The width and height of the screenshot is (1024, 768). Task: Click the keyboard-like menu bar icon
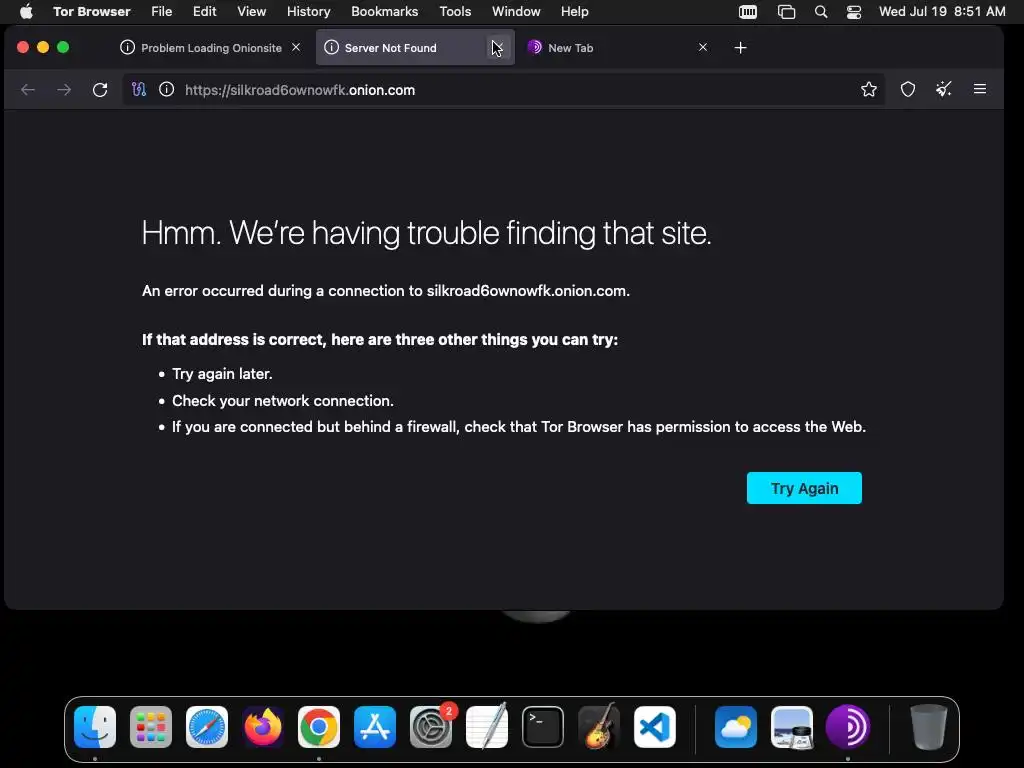coord(748,12)
